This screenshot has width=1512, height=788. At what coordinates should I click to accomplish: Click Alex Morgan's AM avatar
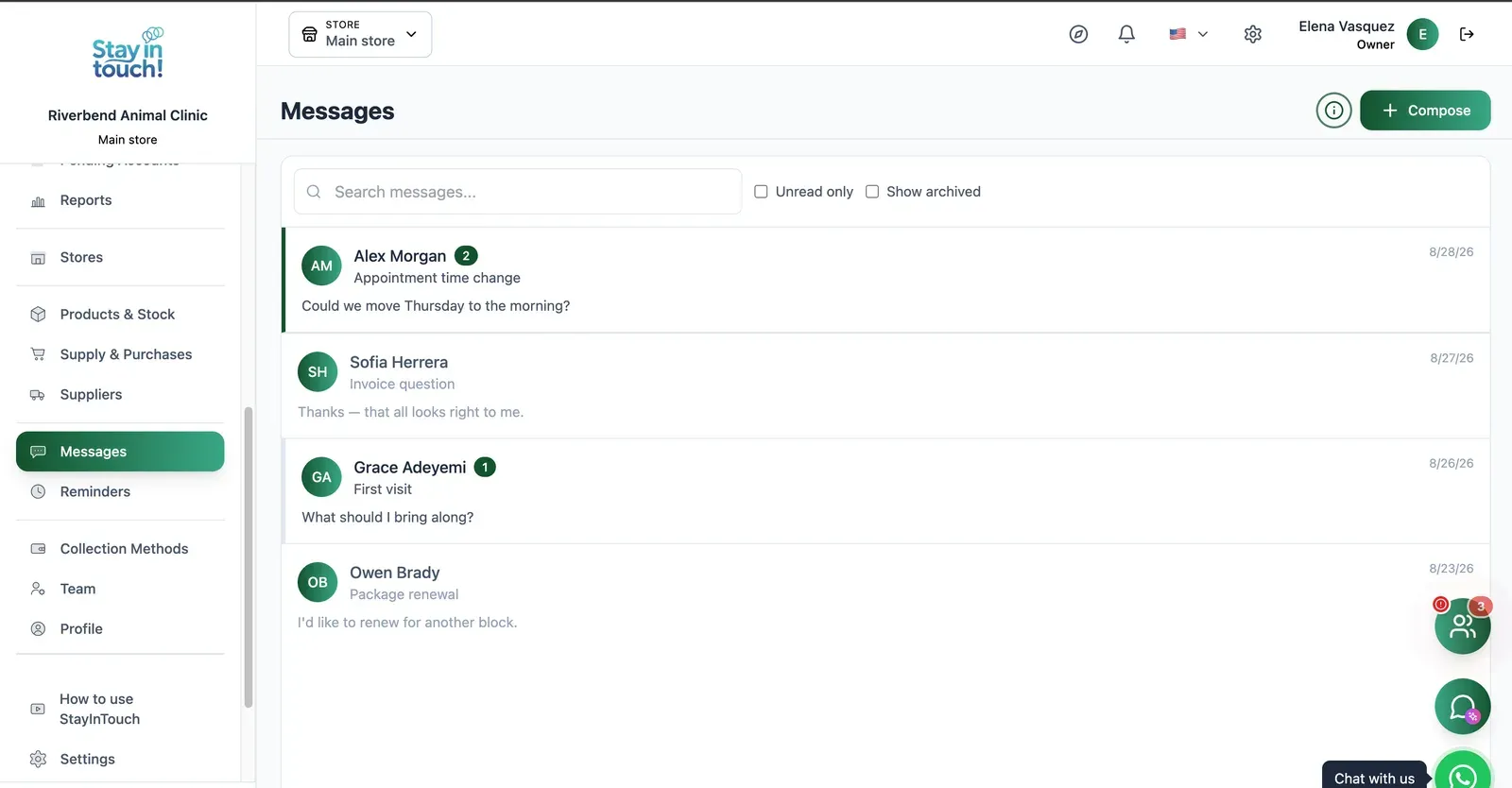(x=321, y=266)
